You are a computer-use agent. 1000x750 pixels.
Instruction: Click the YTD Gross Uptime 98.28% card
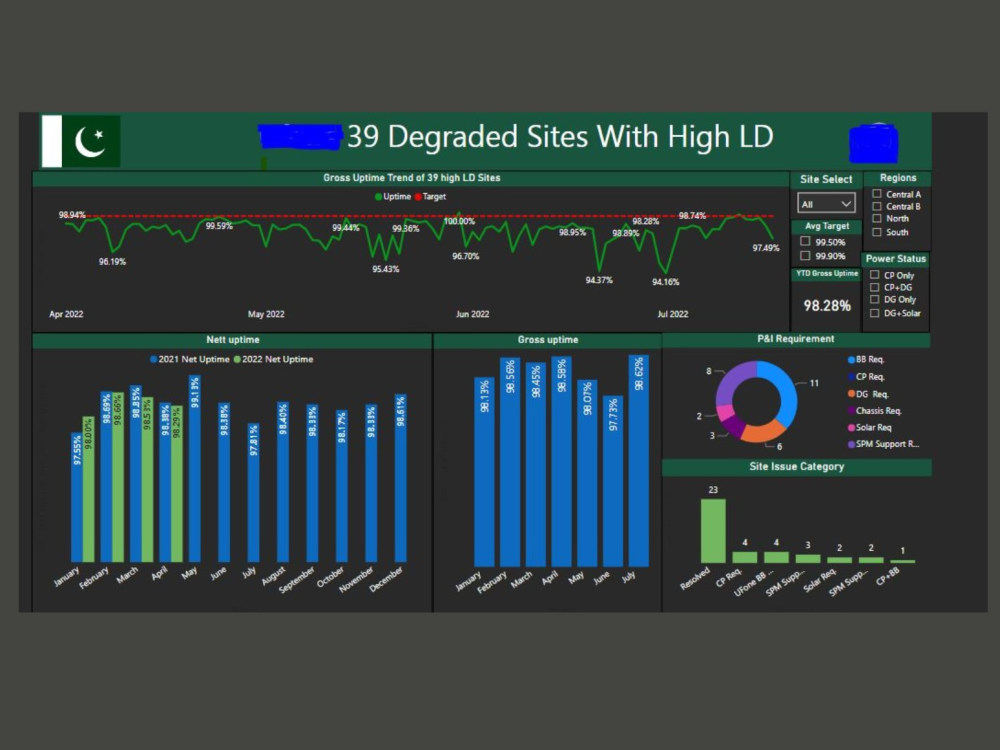[826, 307]
